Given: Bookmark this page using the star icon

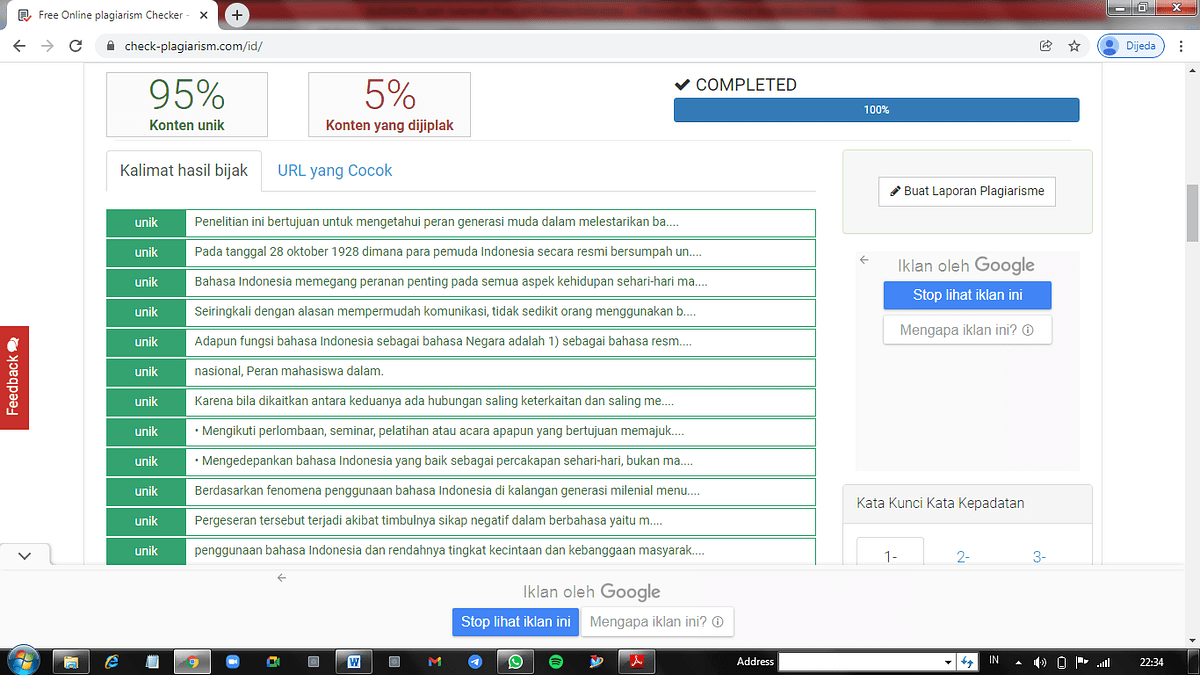Looking at the screenshot, I should (1074, 46).
